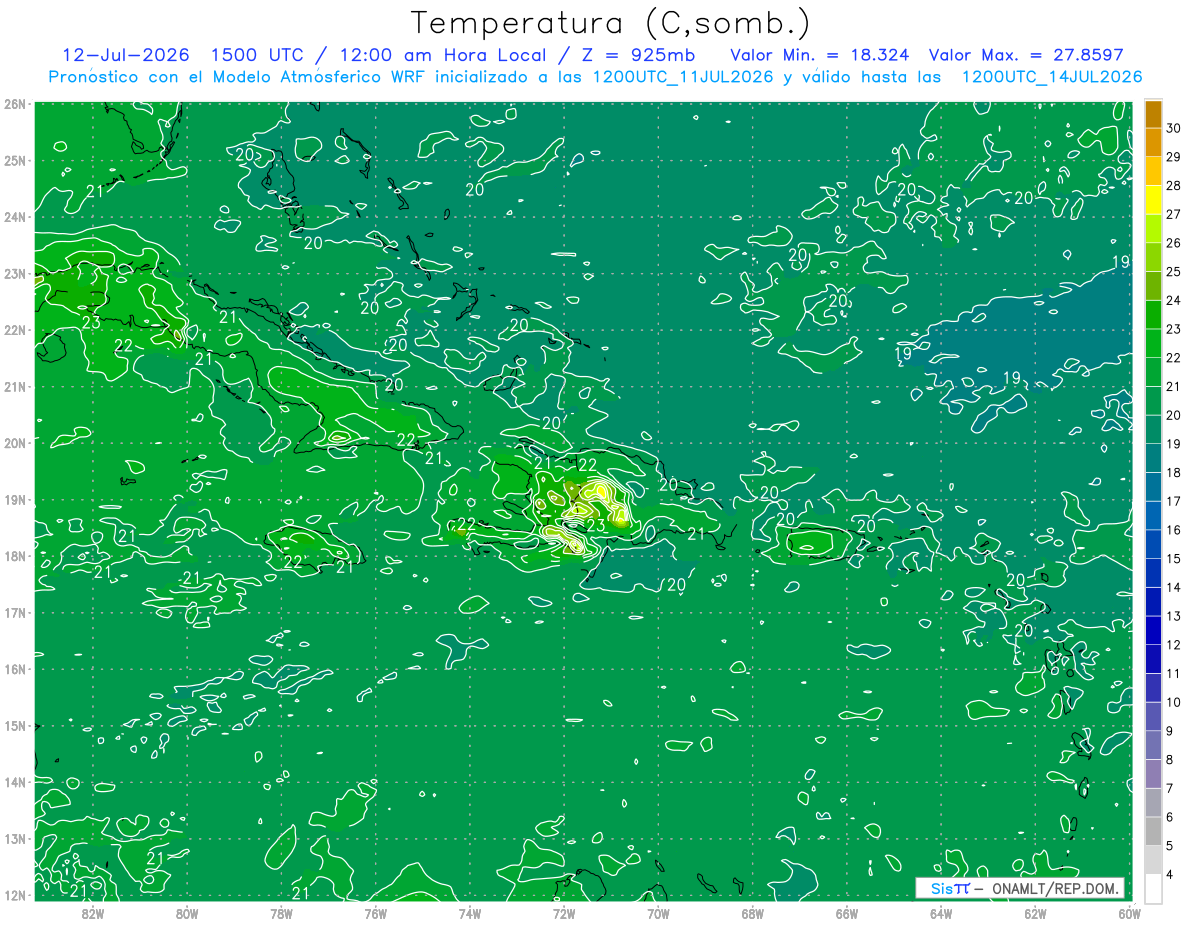Pick the purple swatch between 8 and 9
Screen dimensions: 1200x927
(1153, 745)
